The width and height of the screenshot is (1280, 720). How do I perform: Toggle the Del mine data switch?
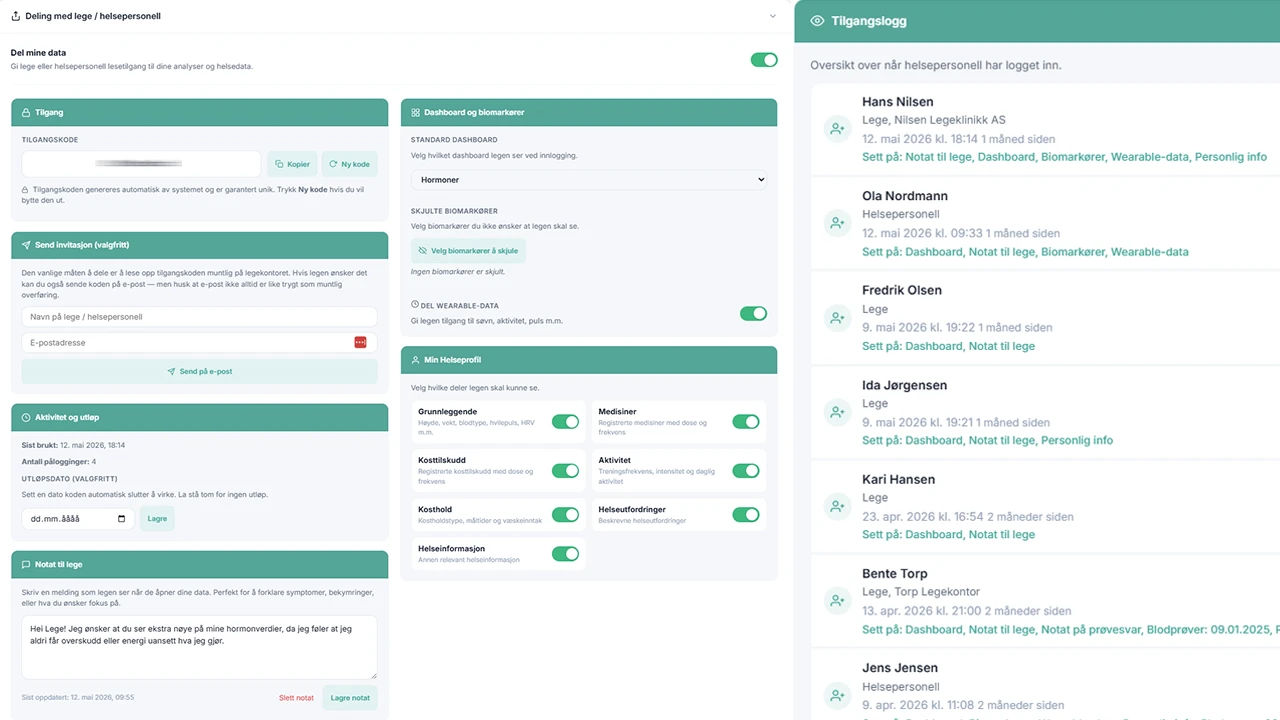tap(764, 60)
